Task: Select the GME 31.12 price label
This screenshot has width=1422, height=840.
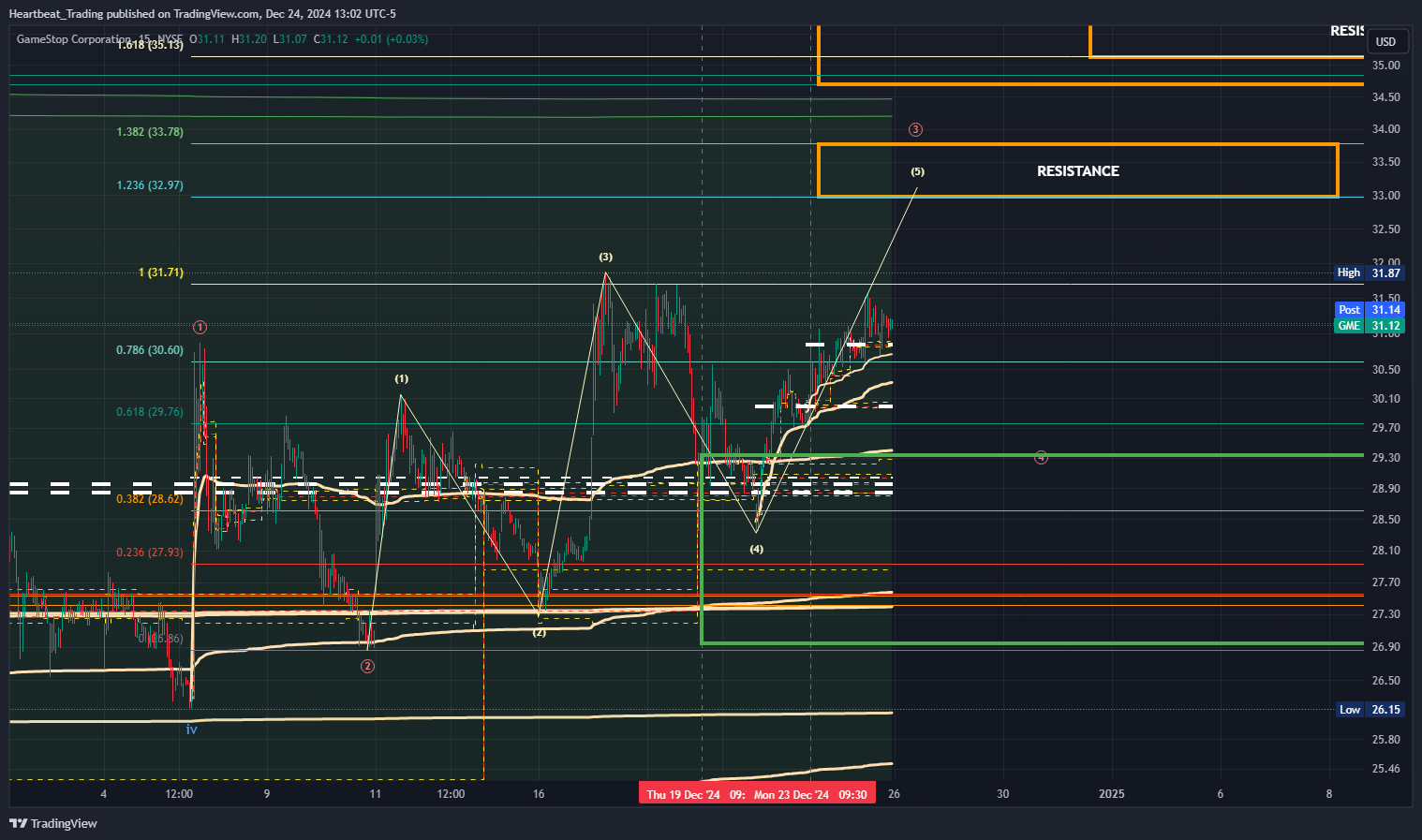Action: coord(1370,326)
